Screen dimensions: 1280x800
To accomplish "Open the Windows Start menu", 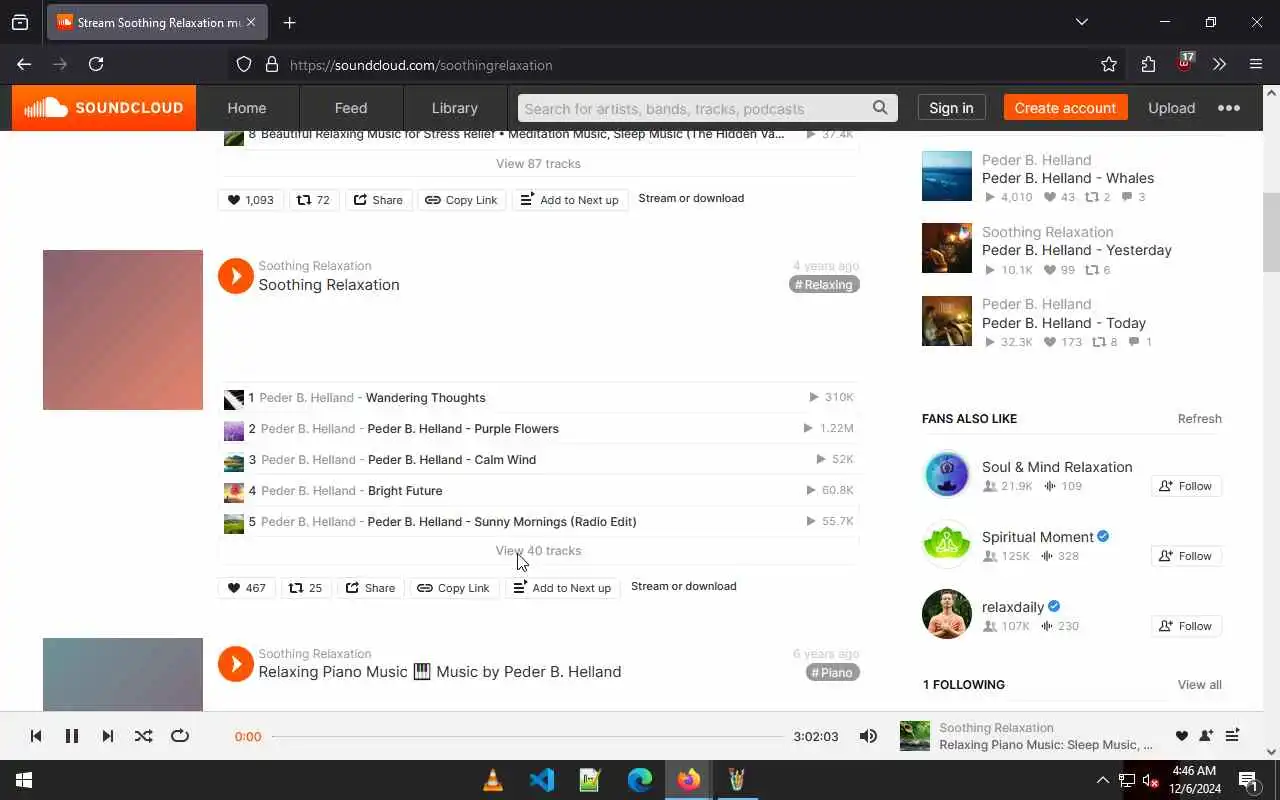I will coord(24,780).
